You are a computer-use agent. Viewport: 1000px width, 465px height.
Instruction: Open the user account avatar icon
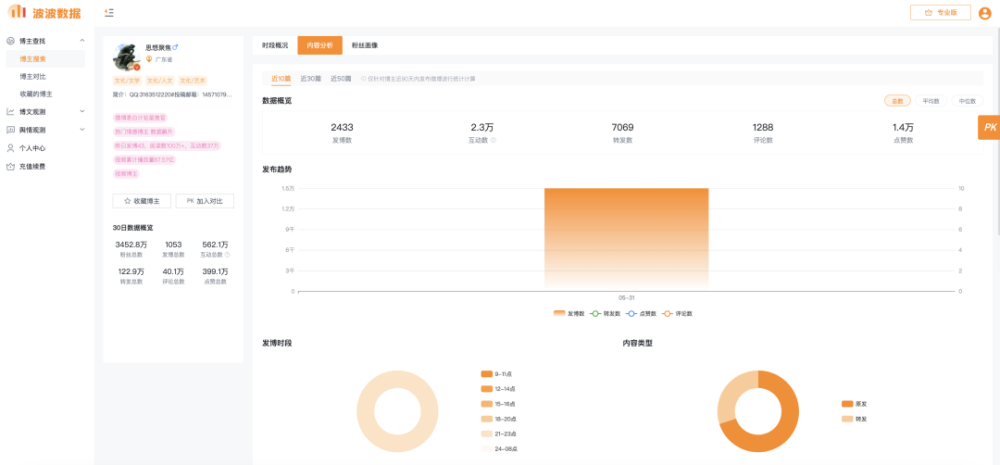click(x=985, y=13)
